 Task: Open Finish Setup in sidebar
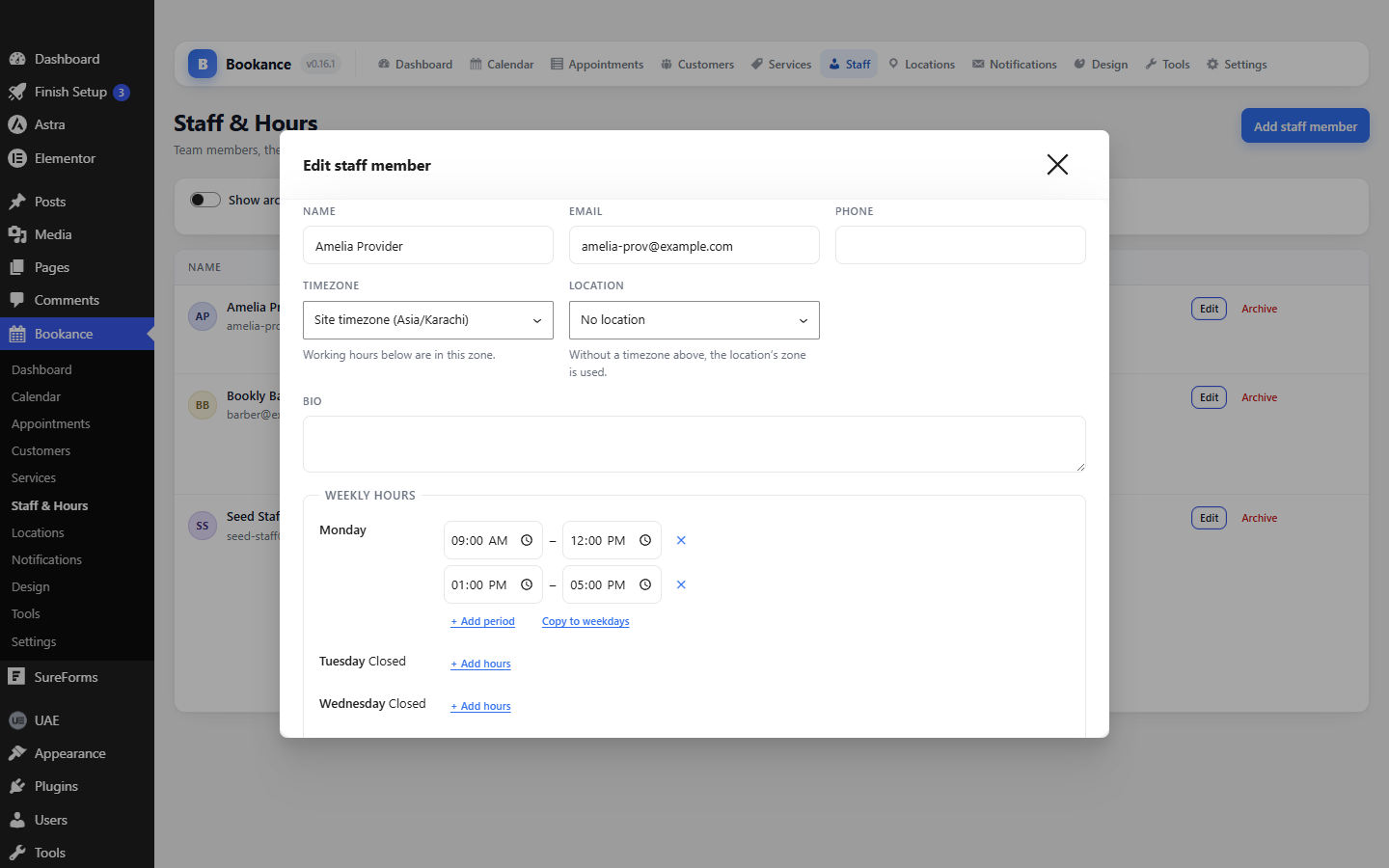pyautogui.click(x=77, y=92)
